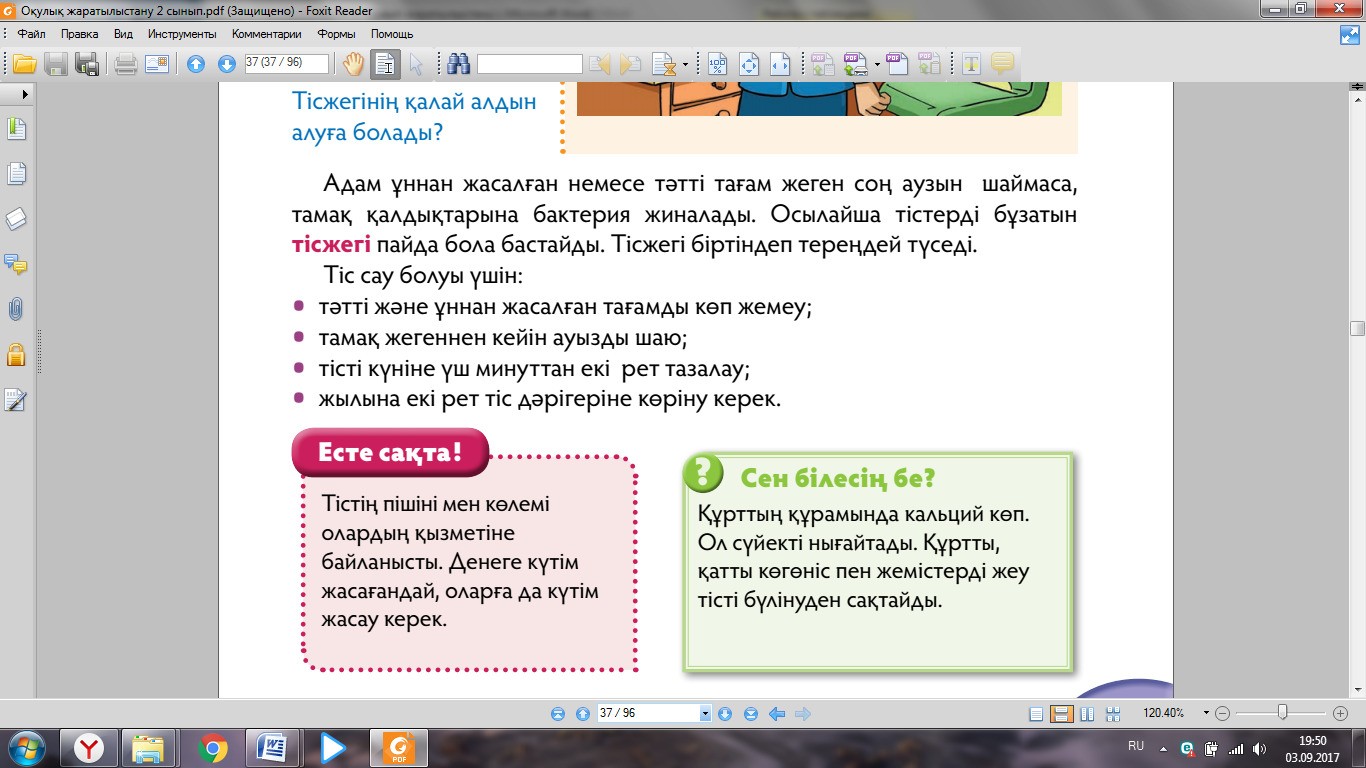The image size is (1366, 768).
Task: Jump to first page in status bar
Action: click(x=558, y=714)
